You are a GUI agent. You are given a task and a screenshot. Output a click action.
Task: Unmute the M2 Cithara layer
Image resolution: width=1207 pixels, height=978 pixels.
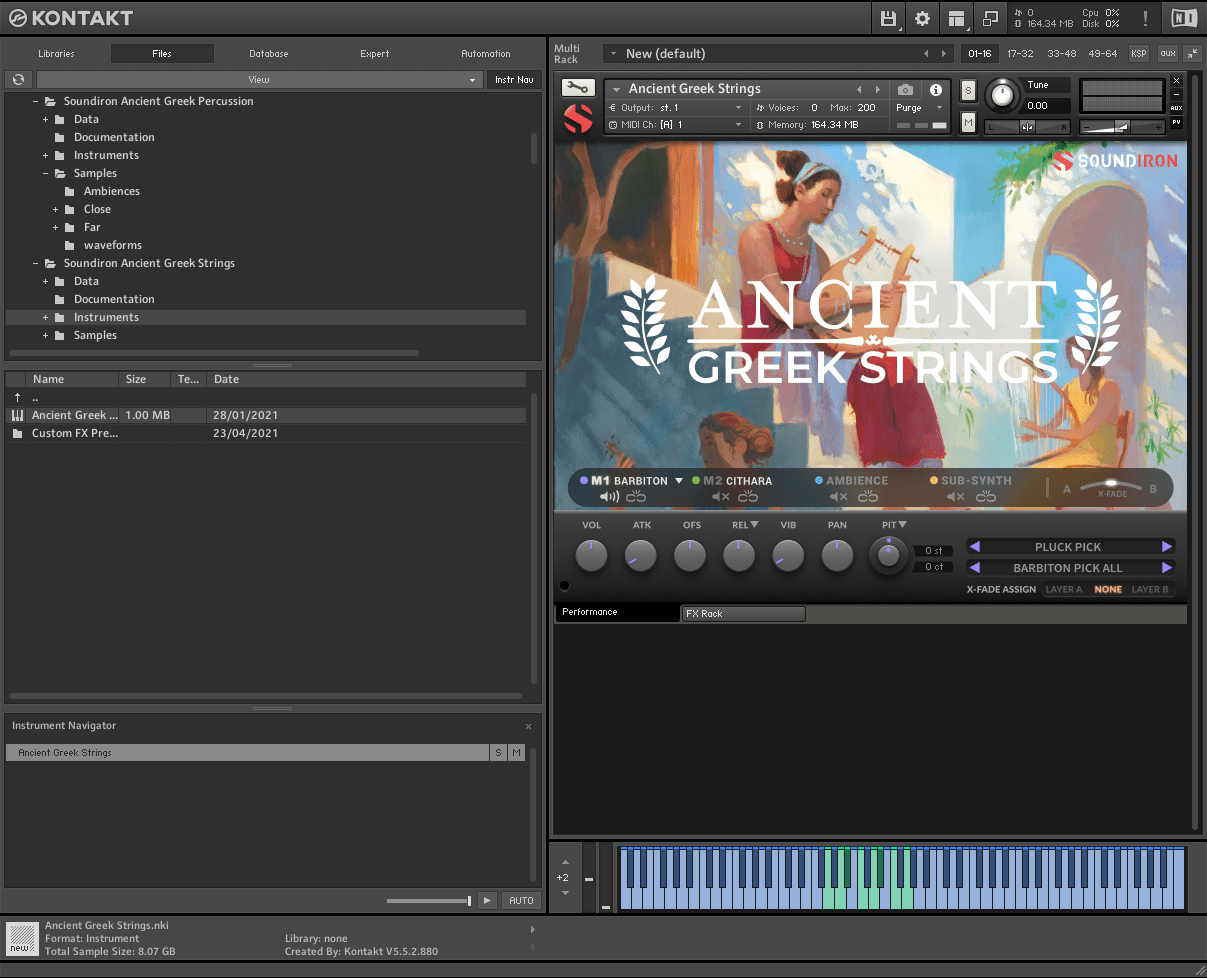coord(721,497)
